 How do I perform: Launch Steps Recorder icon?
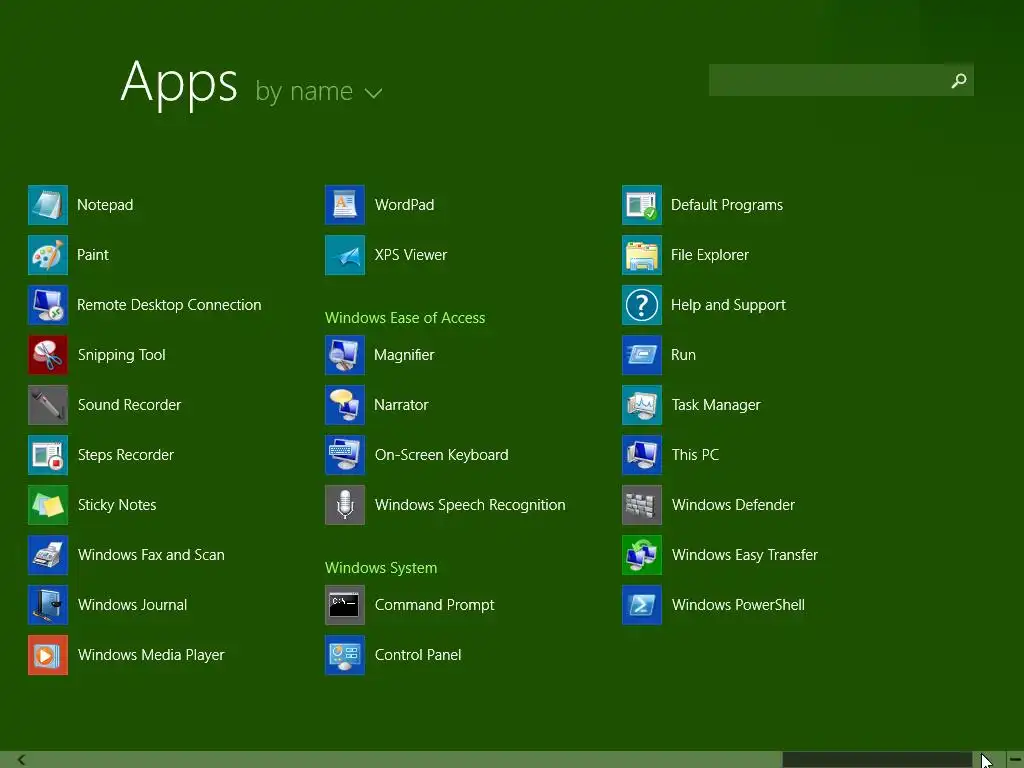click(x=48, y=455)
